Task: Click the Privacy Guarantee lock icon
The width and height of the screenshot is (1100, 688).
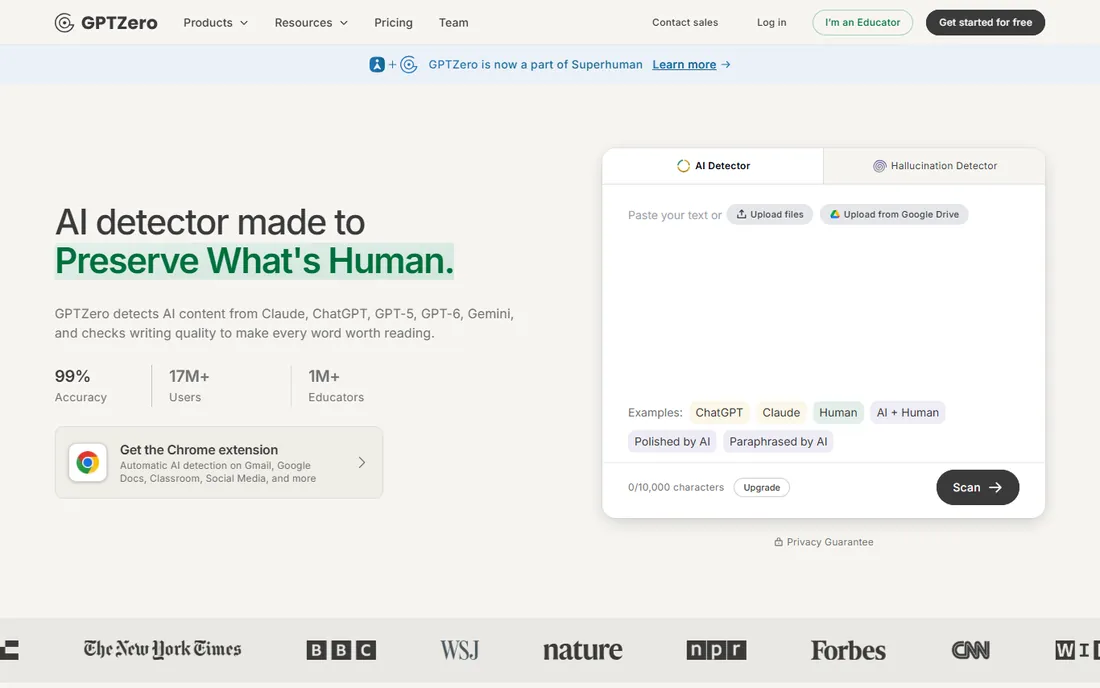Action: (x=778, y=542)
